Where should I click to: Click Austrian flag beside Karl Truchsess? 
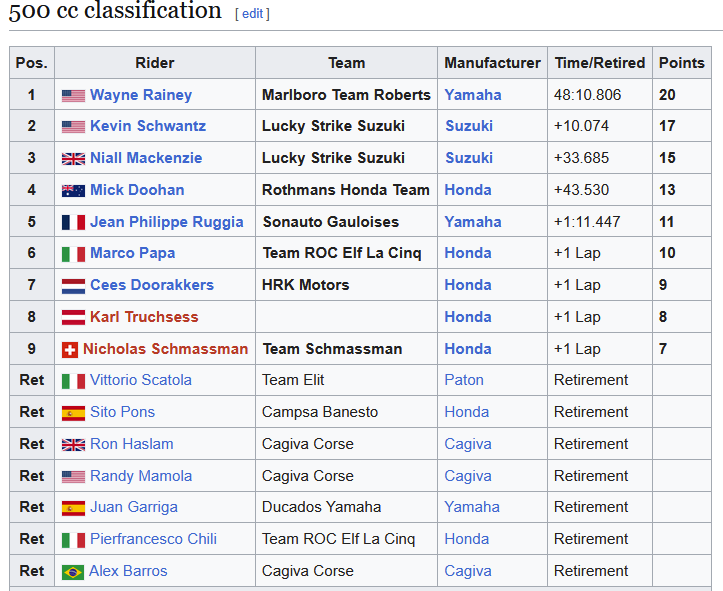tap(73, 318)
